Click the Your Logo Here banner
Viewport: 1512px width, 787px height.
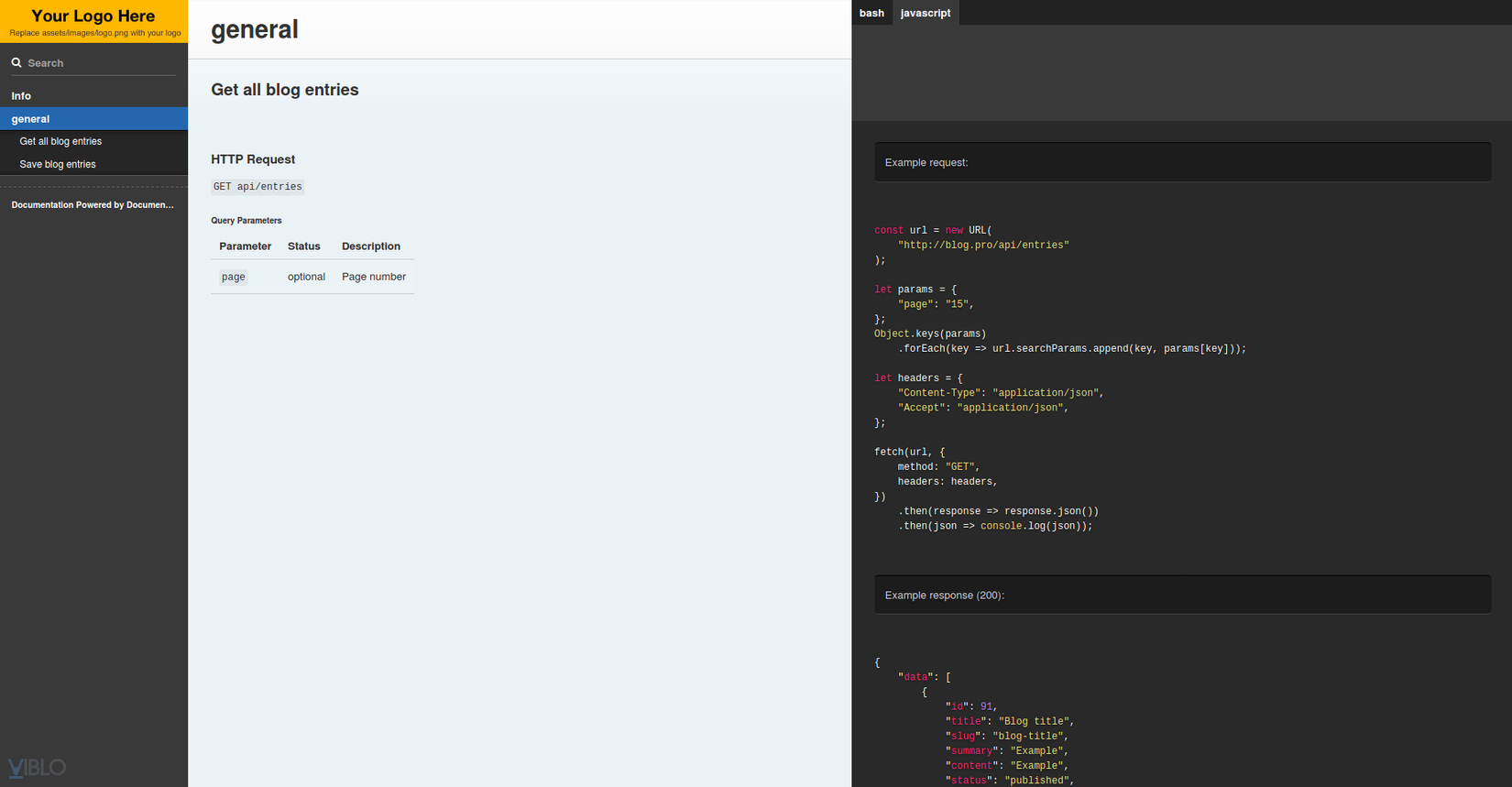pos(93,22)
